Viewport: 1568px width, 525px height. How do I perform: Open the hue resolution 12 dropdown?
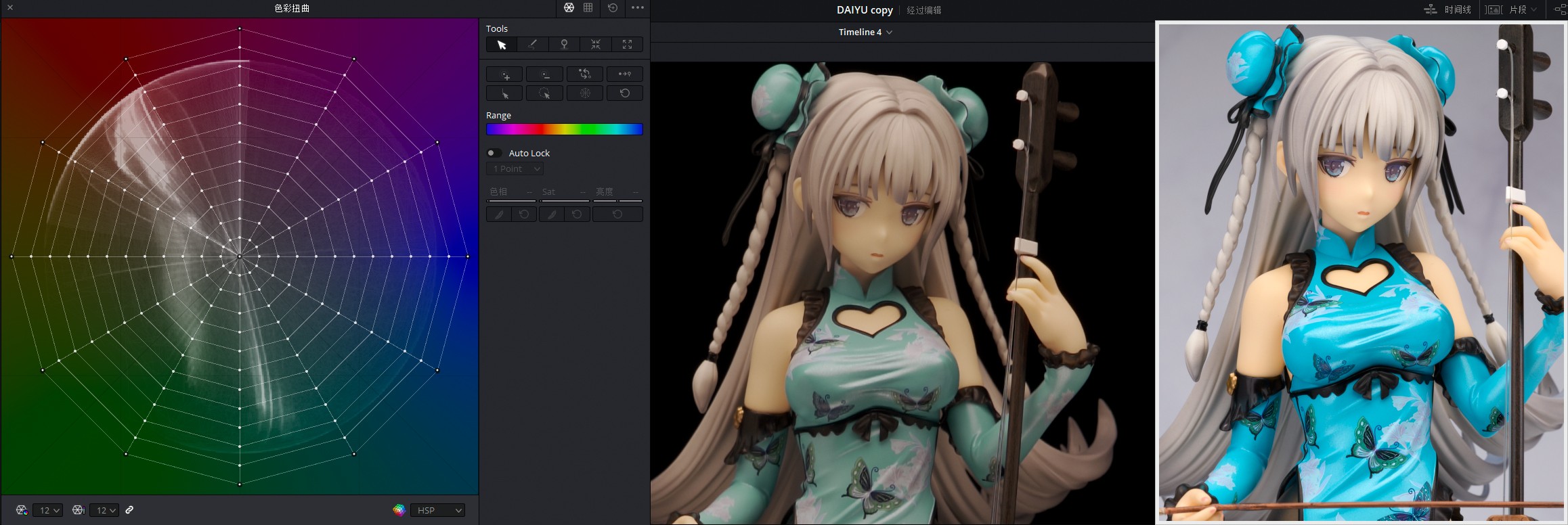(48, 510)
